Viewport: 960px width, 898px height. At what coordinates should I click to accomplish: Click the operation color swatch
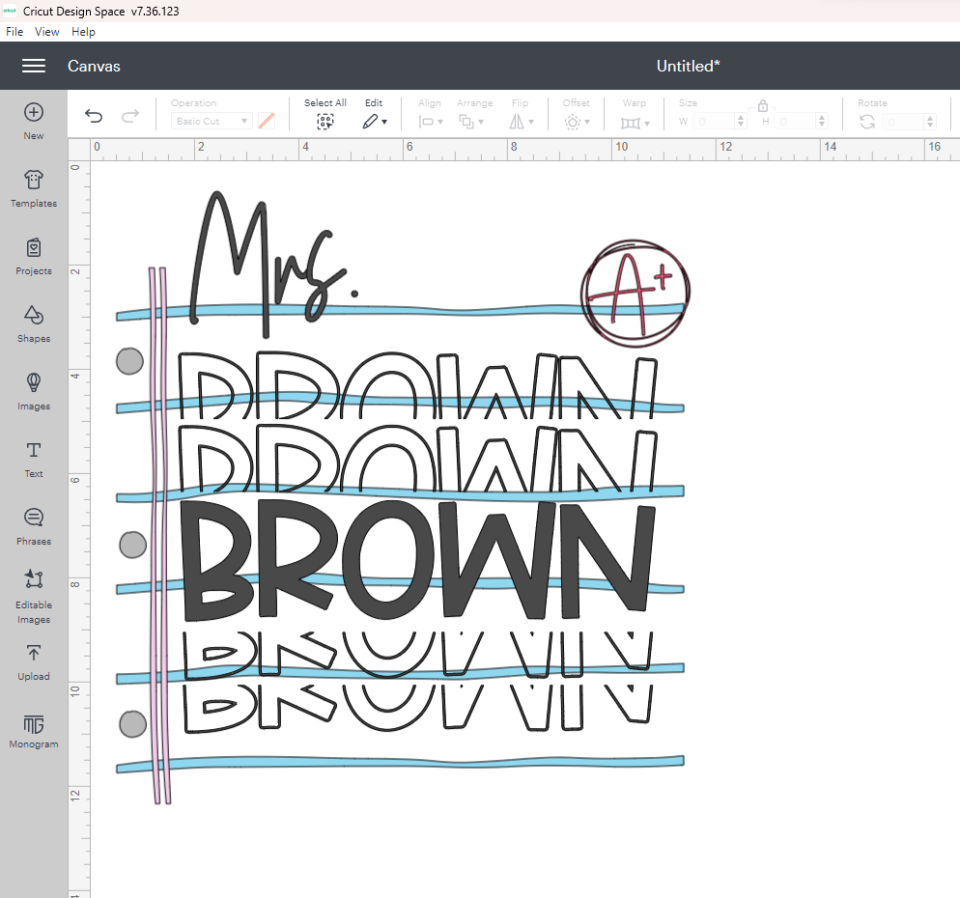266,121
